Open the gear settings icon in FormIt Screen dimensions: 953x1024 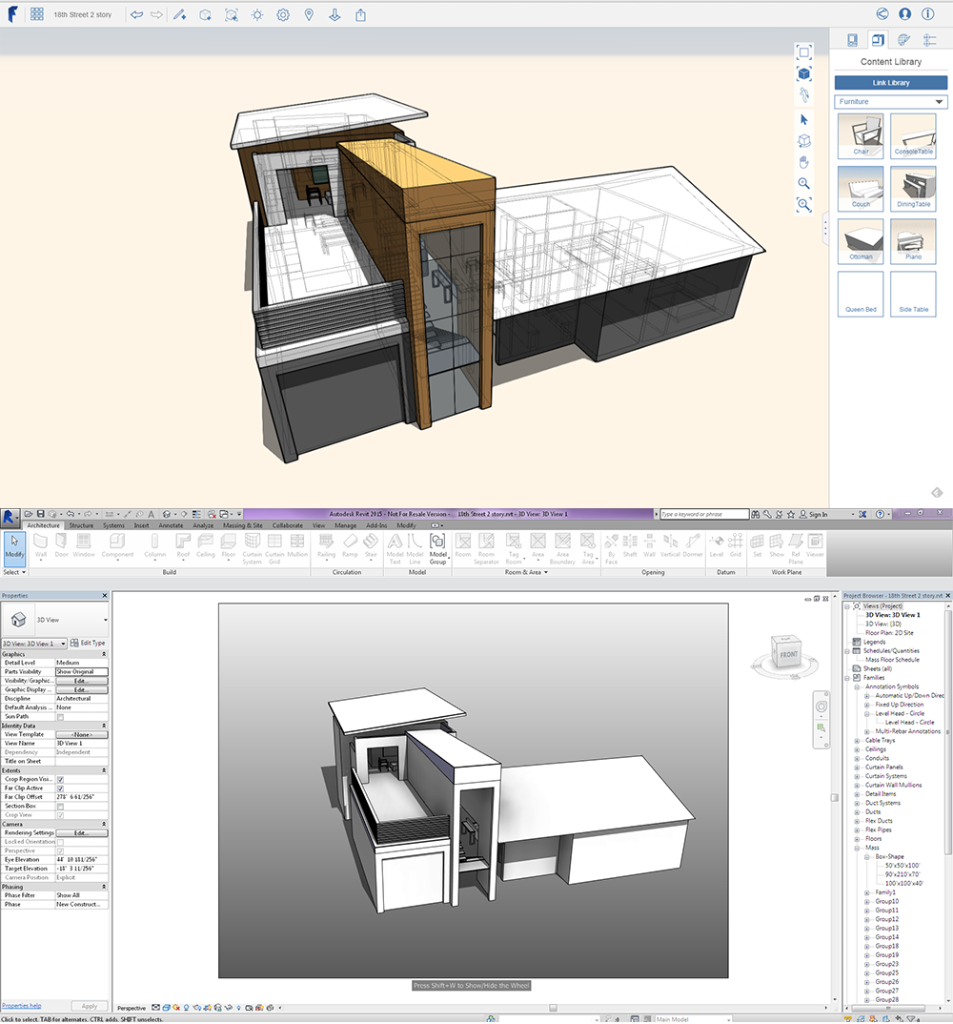click(283, 14)
